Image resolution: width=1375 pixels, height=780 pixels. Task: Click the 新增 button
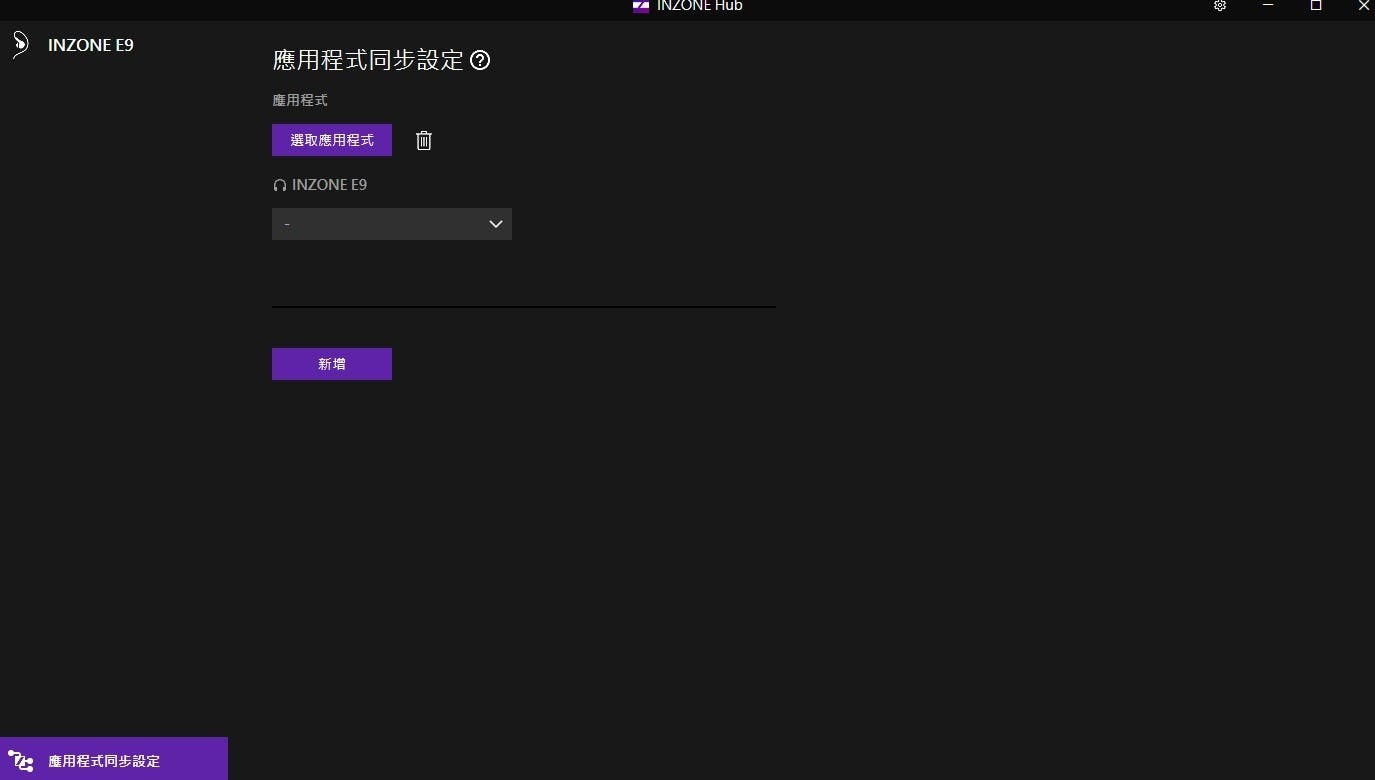(332, 364)
